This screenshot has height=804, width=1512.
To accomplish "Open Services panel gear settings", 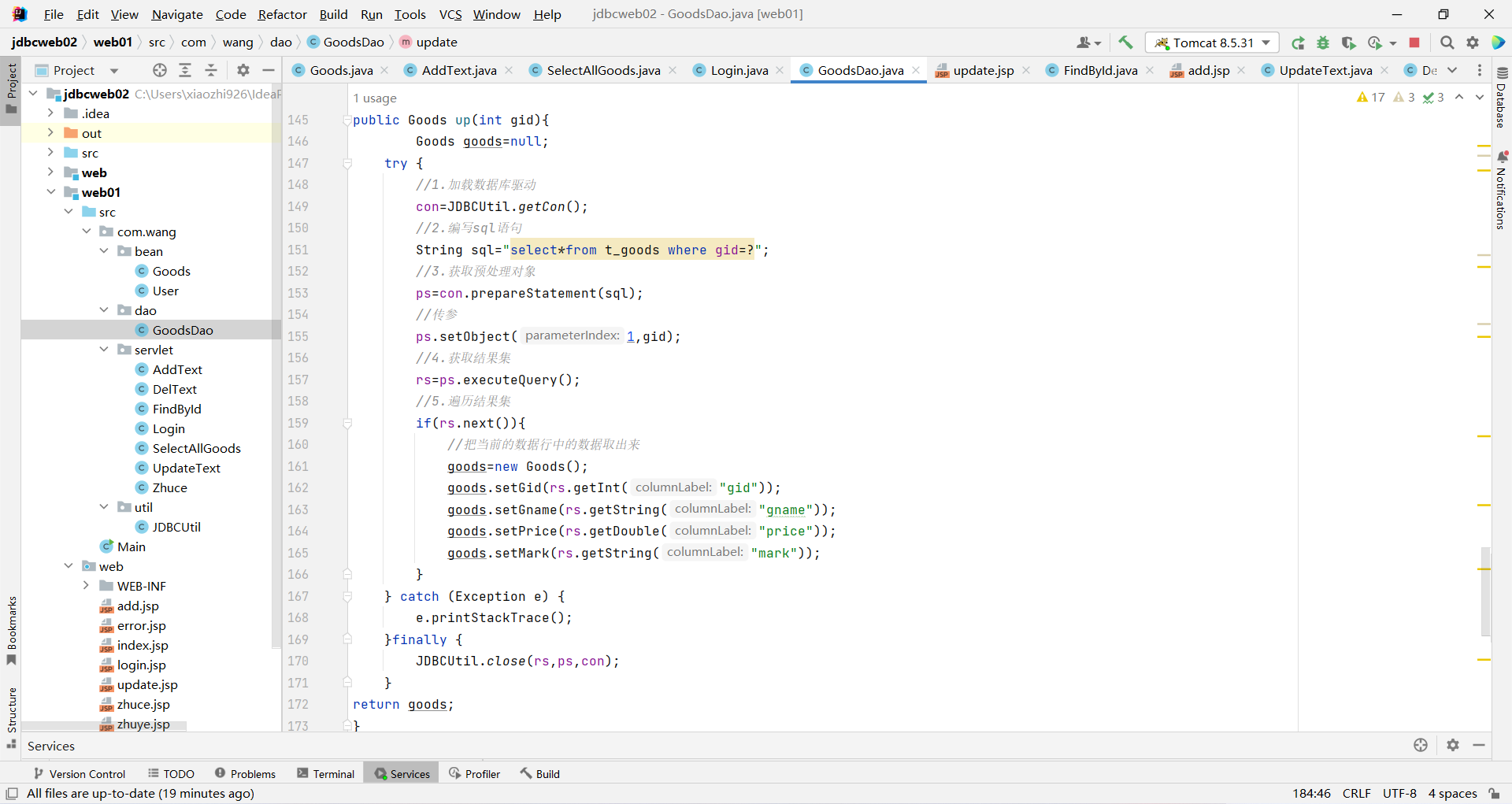I will (x=1453, y=745).
